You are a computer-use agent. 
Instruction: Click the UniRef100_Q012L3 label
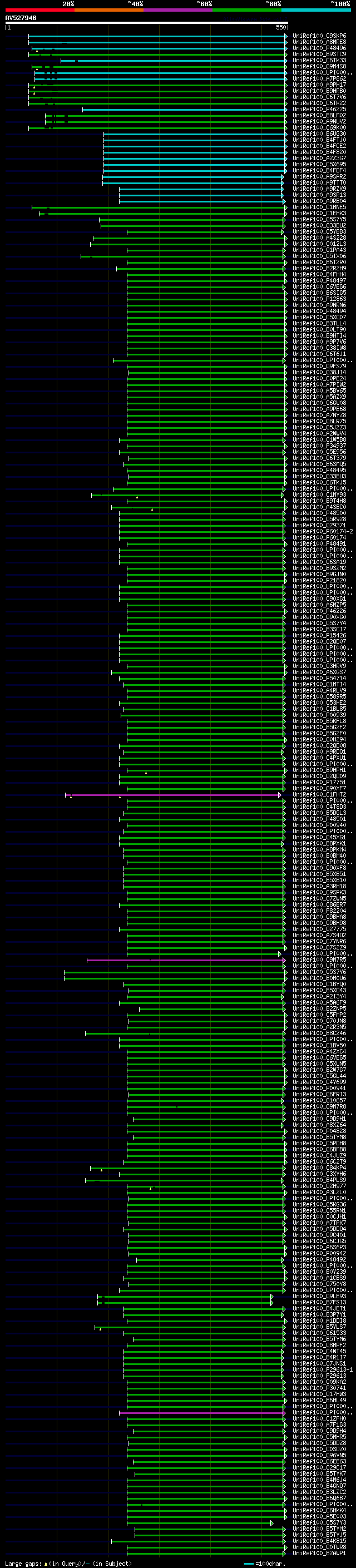coord(319,244)
